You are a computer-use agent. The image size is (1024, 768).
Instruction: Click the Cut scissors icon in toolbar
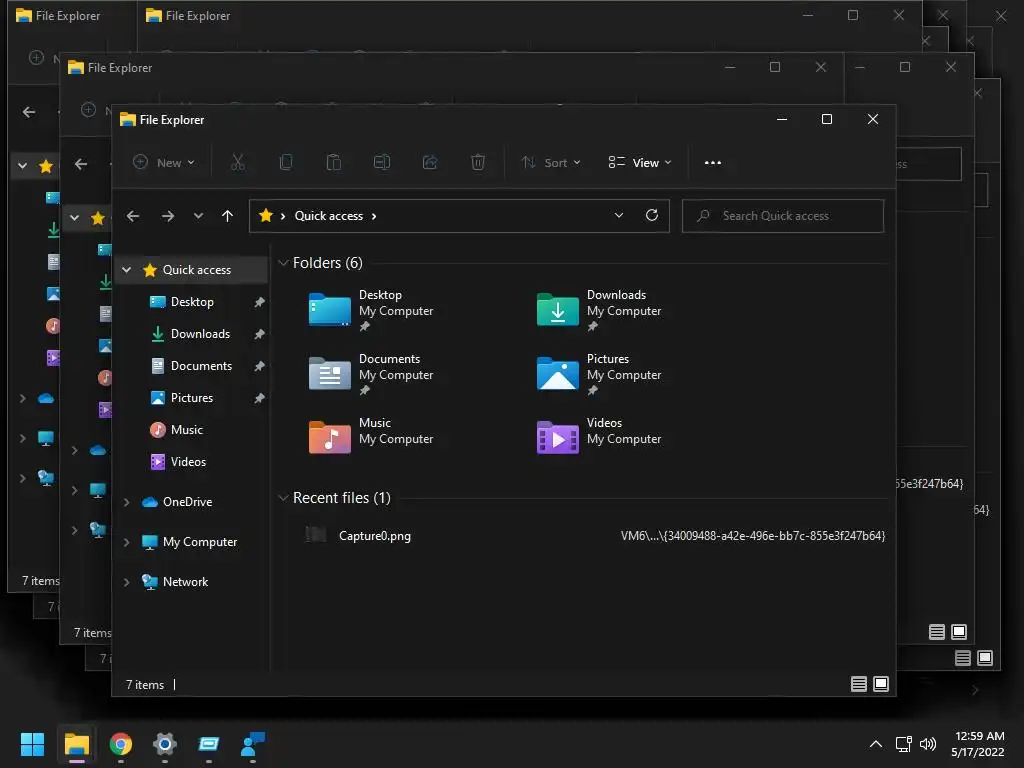(238, 162)
